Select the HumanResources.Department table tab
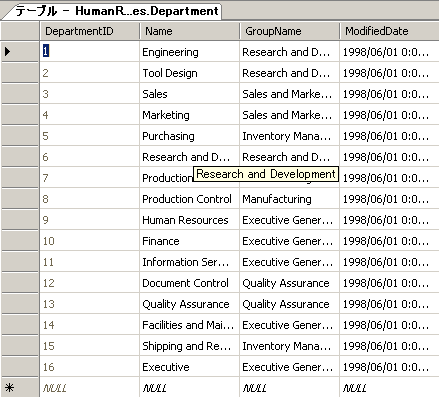The height and width of the screenshot is (397, 439). tap(113, 11)
